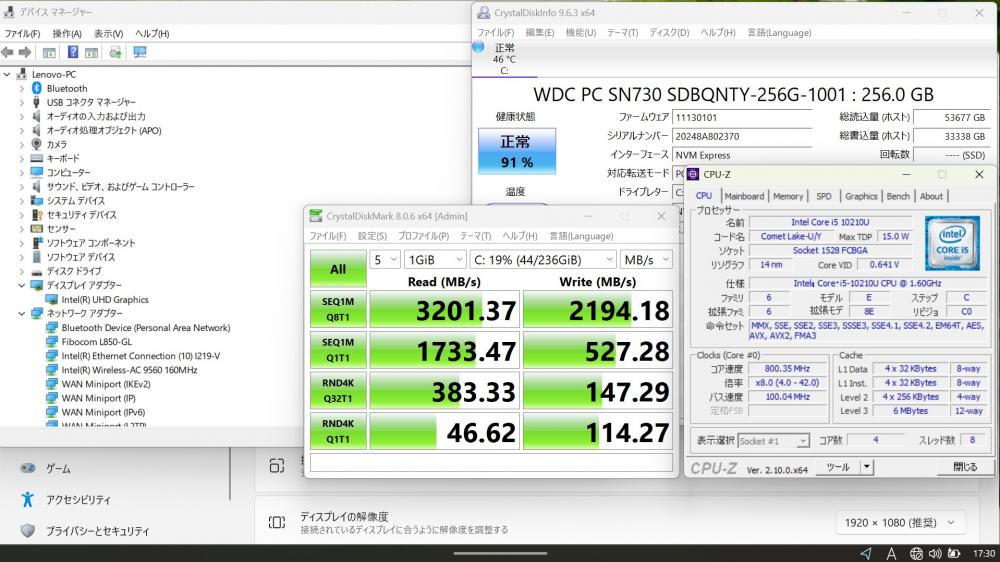
Task: Expand the キーボード category
Action: pyautogui.click(x=22, y=158)
